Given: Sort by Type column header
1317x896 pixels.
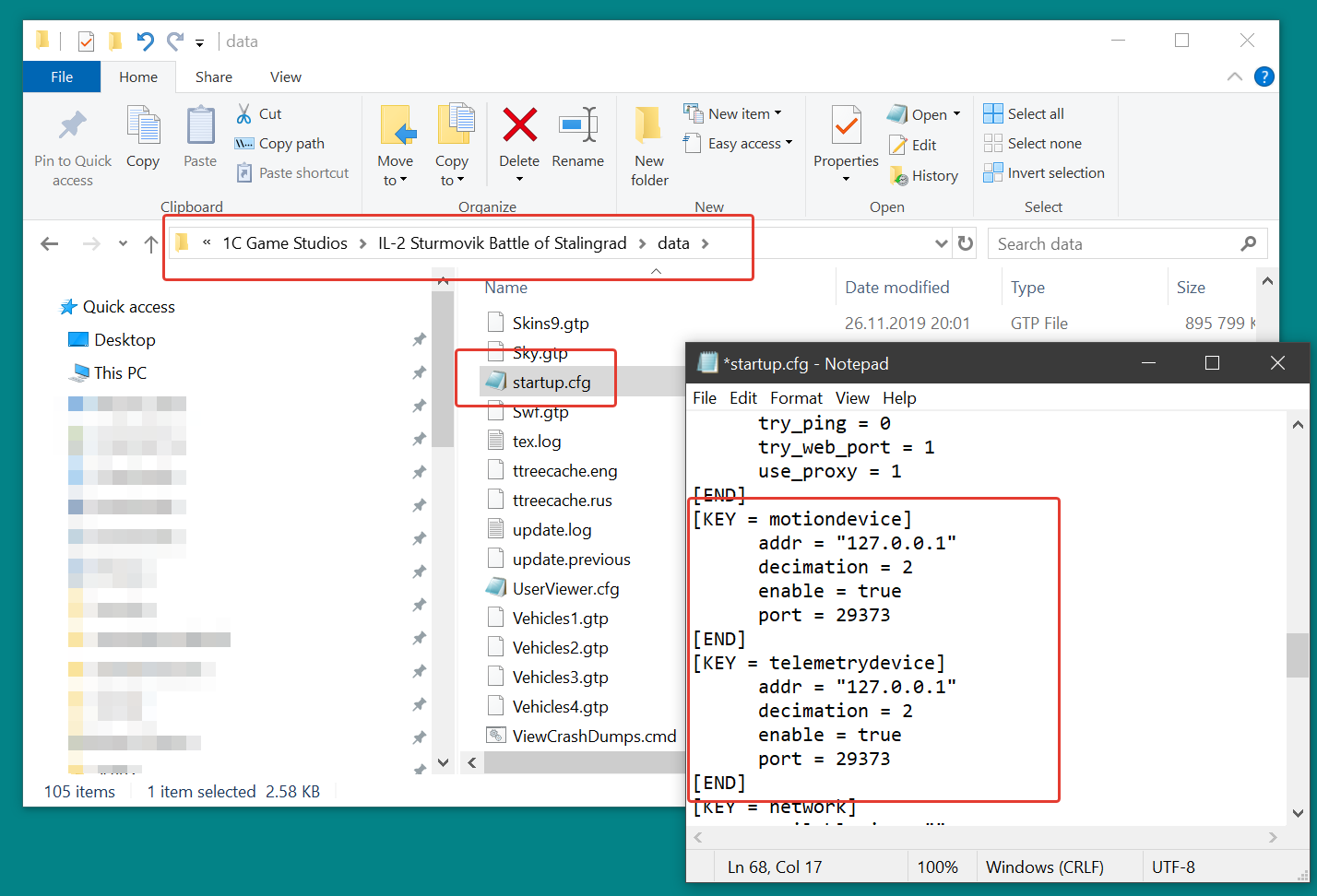Looking at the screenshot, I should click(x=1027, y=288).
